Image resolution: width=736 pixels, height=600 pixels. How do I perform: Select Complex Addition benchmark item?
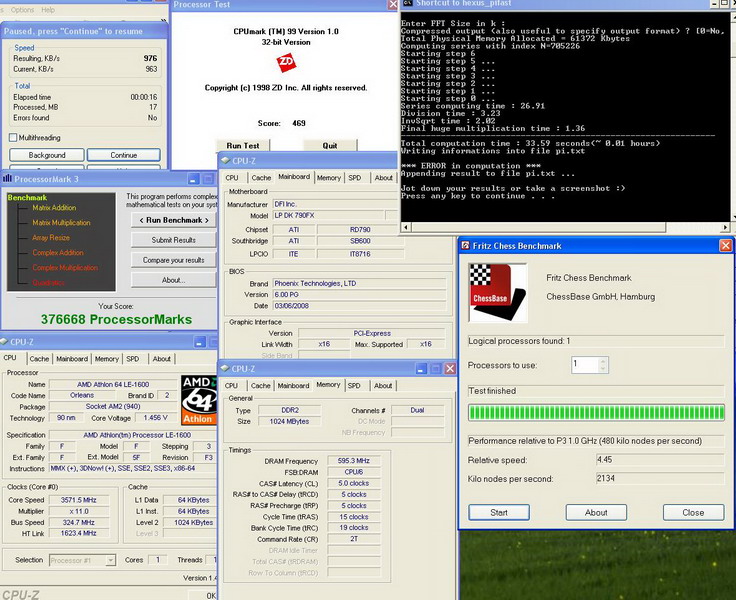(x=58, y=253)
